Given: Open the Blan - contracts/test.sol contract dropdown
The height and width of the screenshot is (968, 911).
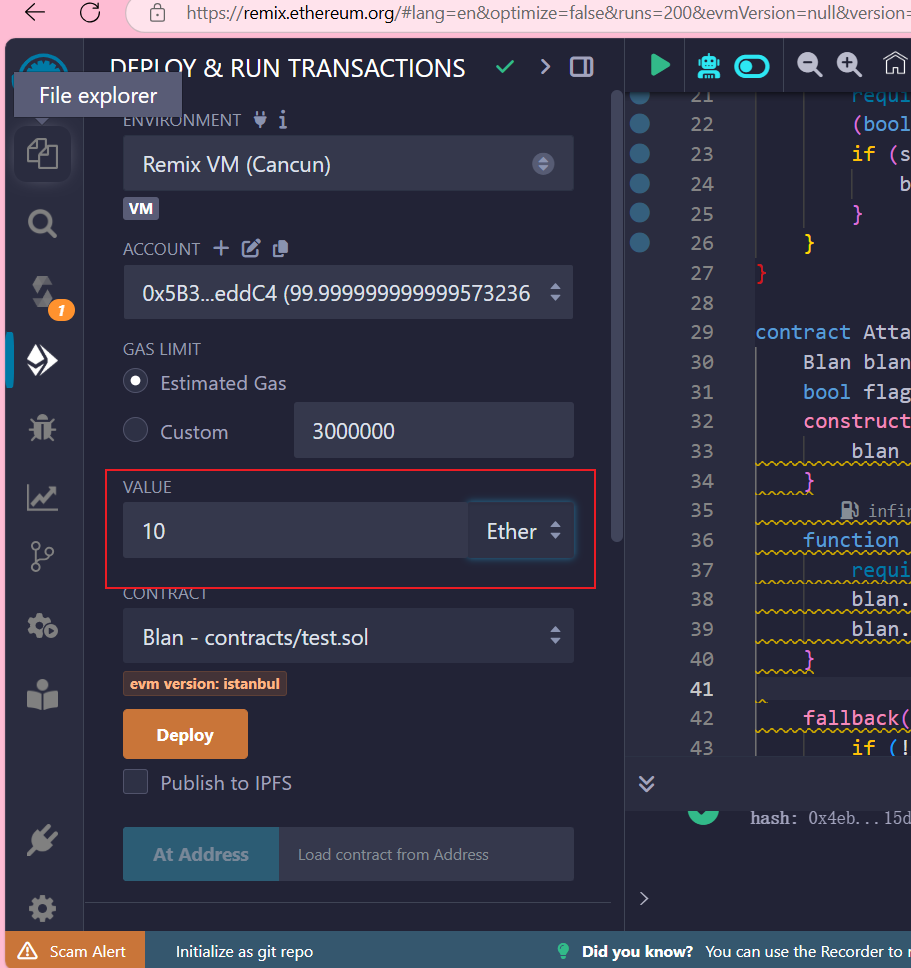Looking at the screenshot, I should 348,636.
